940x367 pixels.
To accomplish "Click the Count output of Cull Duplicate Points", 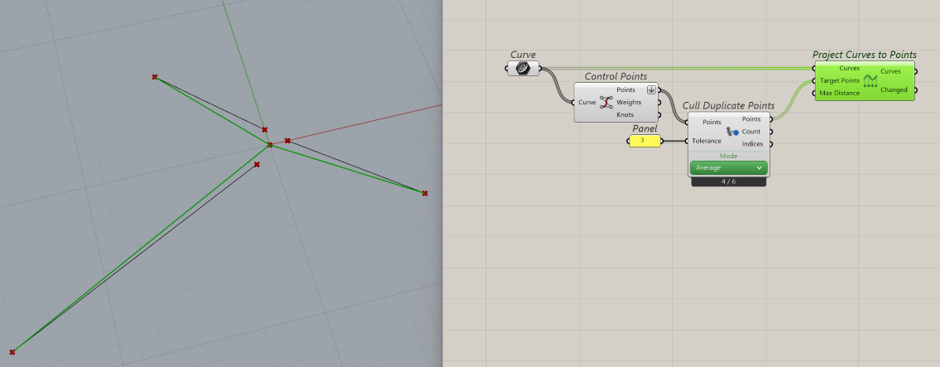I will pyautogui.click(x=751, y=132).
